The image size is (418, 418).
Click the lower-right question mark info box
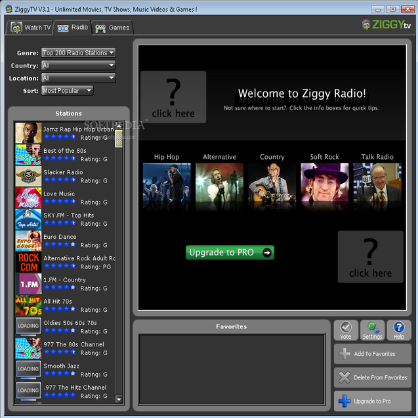pos(370,257)
